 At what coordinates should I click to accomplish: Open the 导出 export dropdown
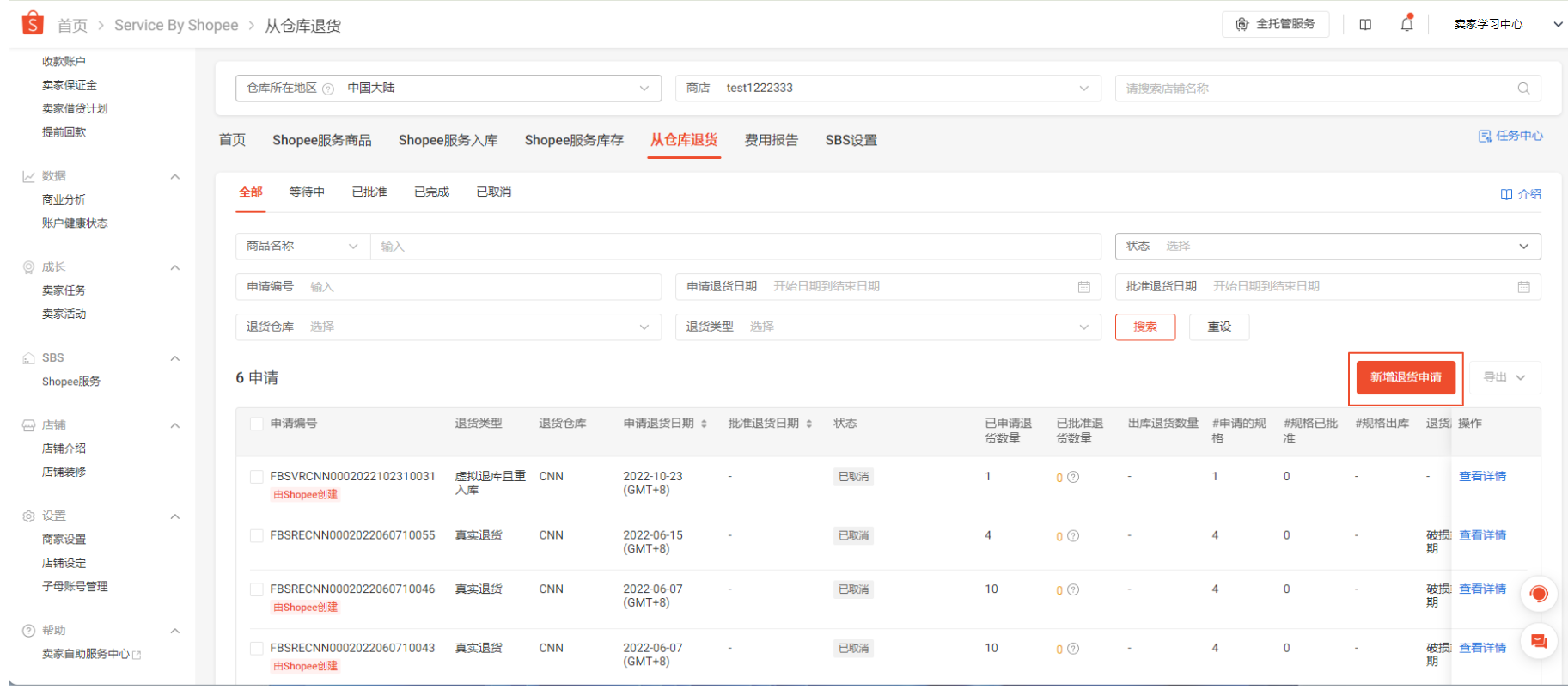[x=1504, y=377]
